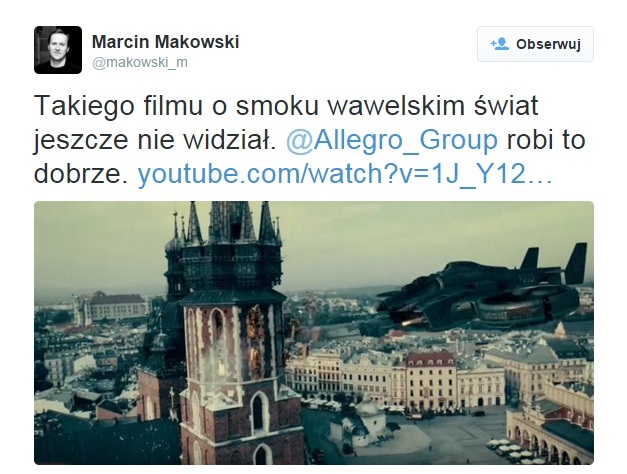Click distant Wawel castle in the image
This screenshot has height=474, width=627.
(110, 309)
